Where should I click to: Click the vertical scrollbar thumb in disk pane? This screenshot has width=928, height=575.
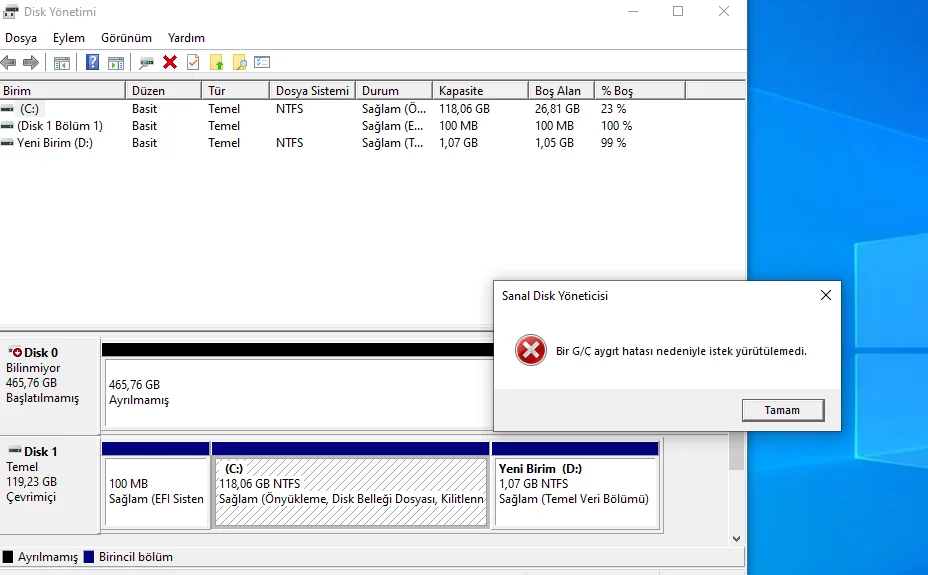[736, 451]
